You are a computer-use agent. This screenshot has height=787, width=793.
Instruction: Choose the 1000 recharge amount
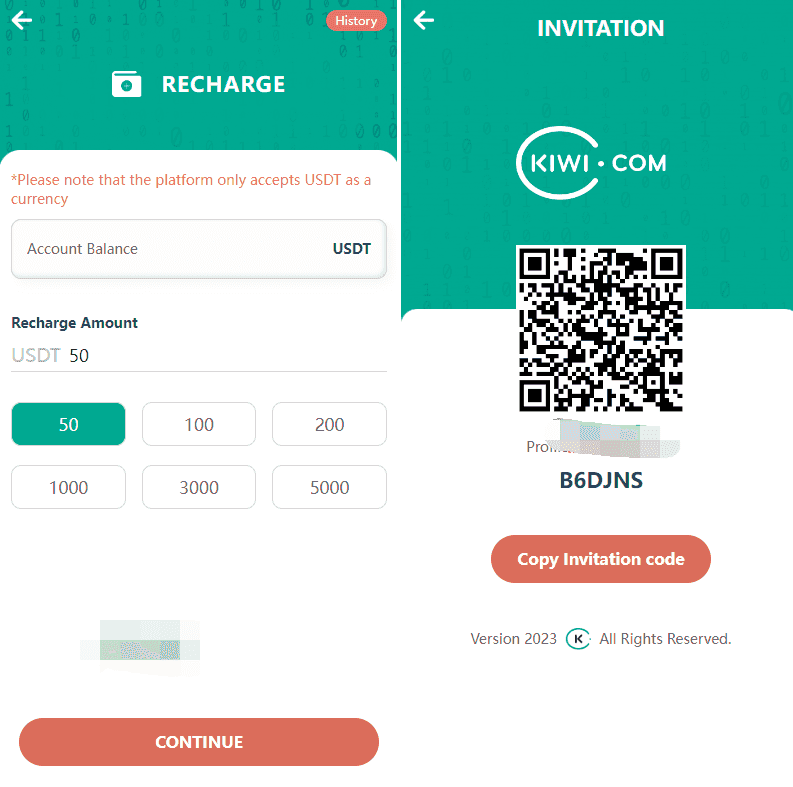68,487
